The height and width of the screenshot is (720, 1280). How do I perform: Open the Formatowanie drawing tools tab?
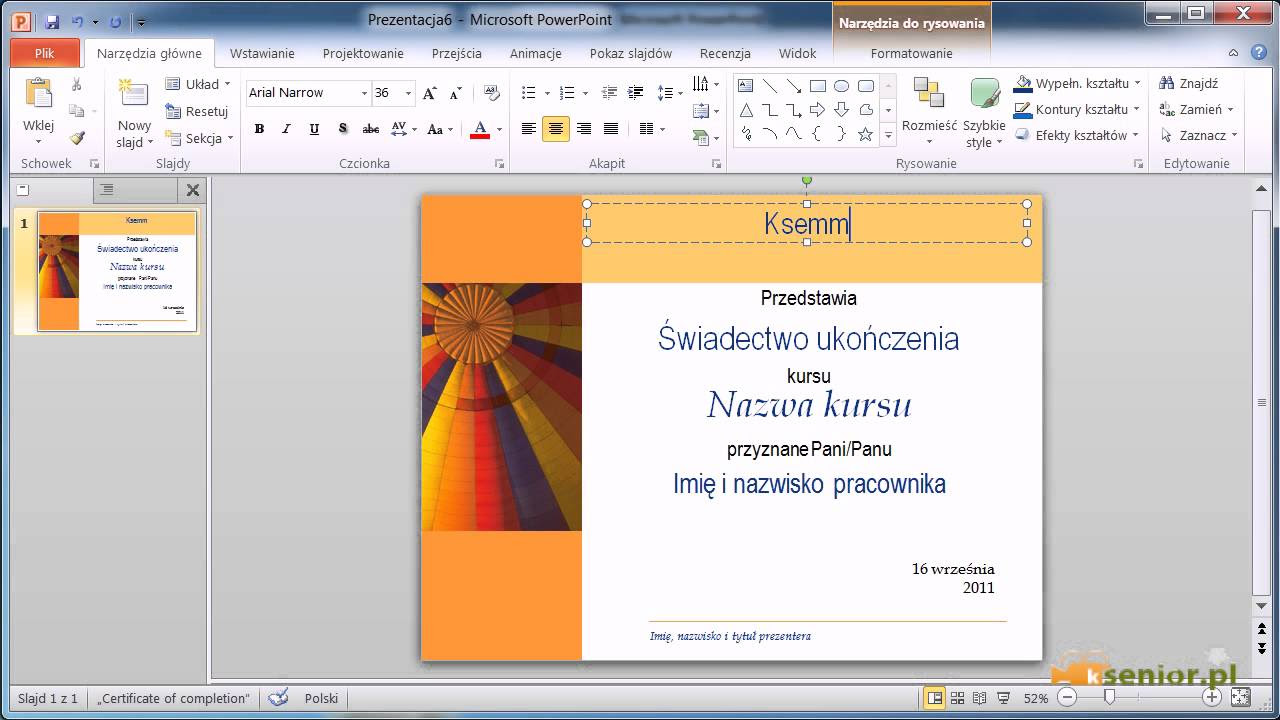[911, 53]
